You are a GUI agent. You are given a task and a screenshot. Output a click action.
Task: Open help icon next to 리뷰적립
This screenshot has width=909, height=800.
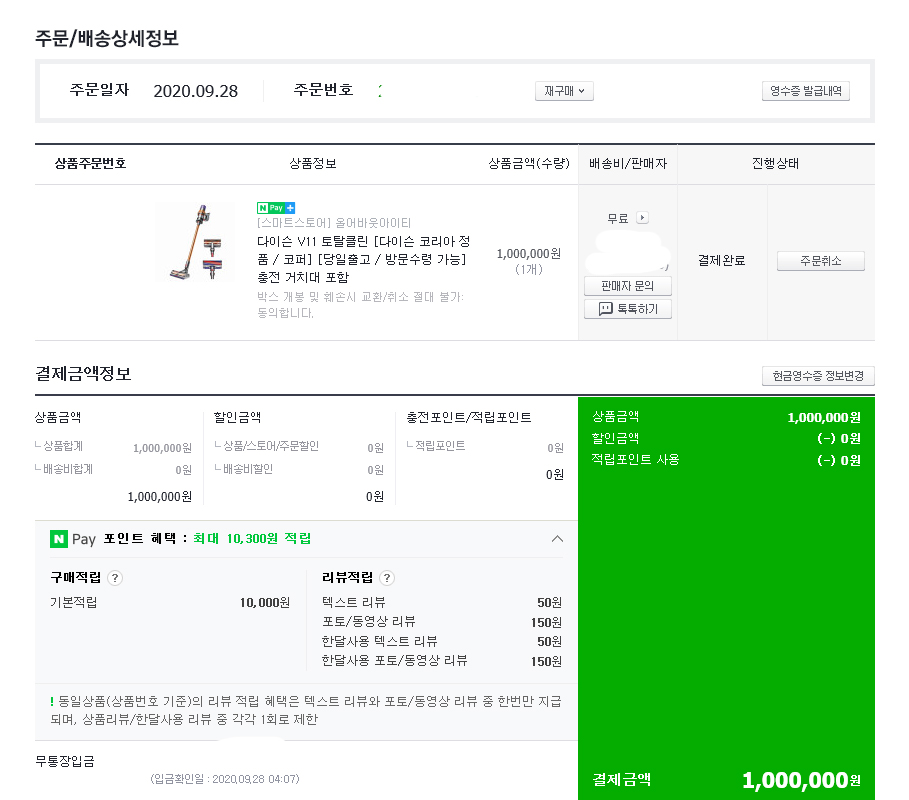click(387, 578)
